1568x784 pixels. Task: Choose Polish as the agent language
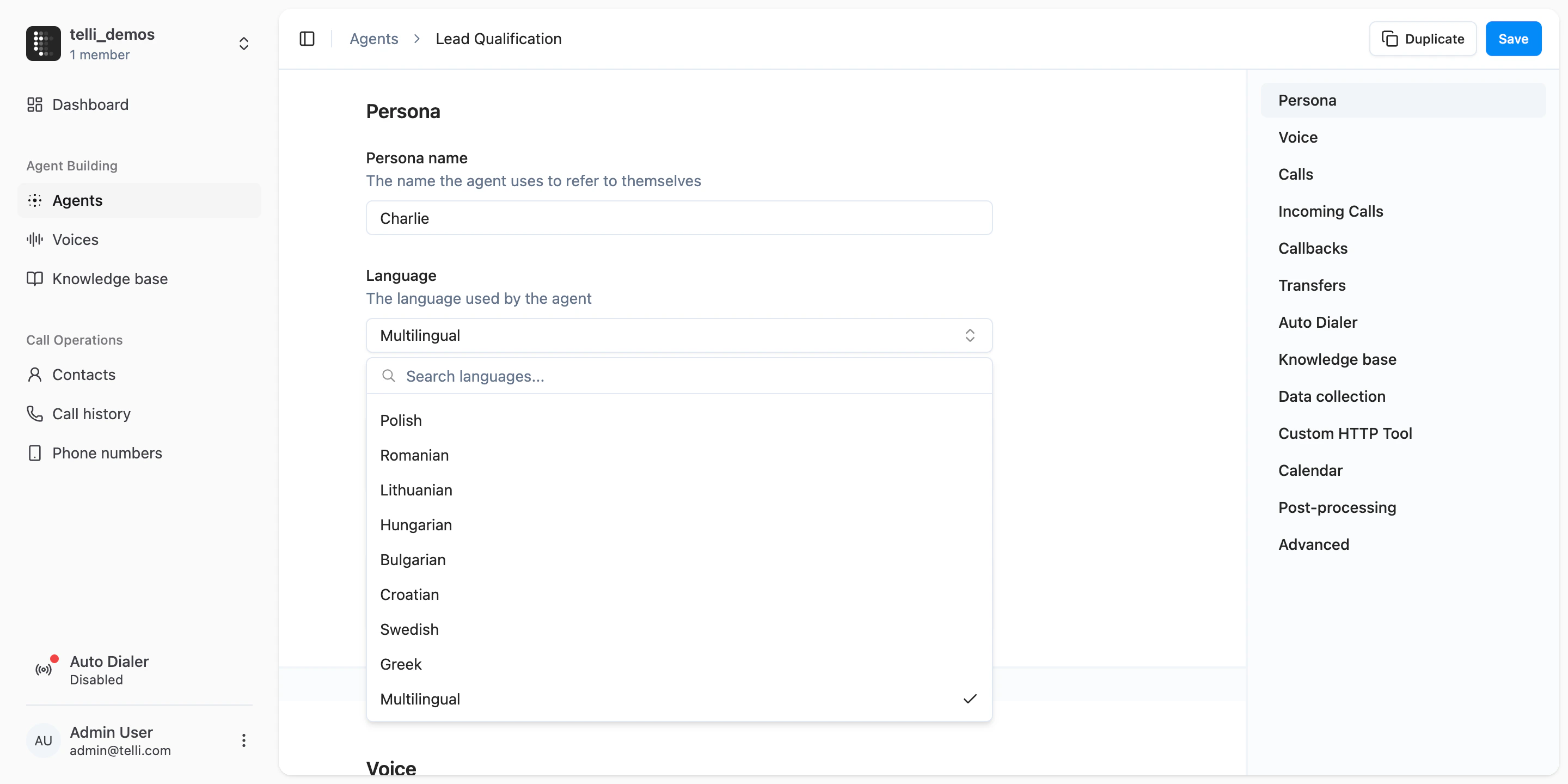pyautogui.click(x=401, y=420)
